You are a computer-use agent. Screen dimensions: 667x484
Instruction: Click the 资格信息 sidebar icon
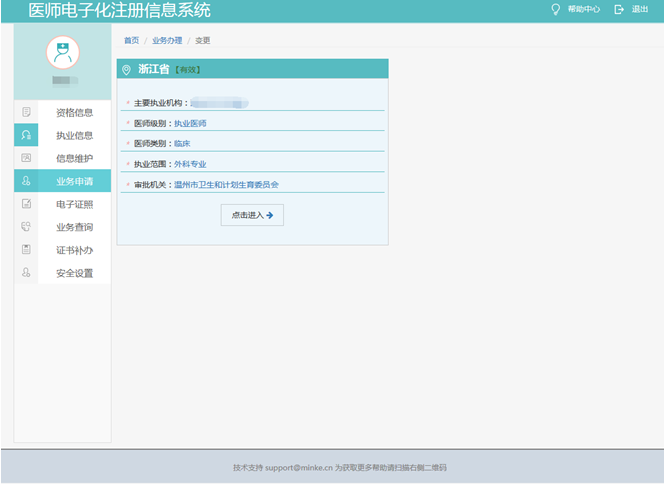[x=26, y=112]
